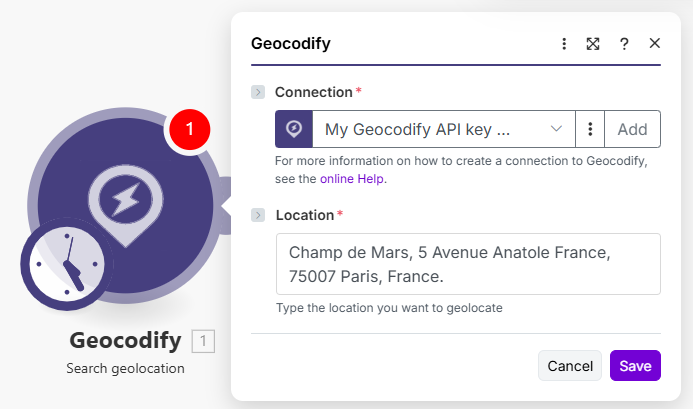Viewport: 693px width, 409px height.
Task: Click into the Location address field
Action: [x=468, y=264]
